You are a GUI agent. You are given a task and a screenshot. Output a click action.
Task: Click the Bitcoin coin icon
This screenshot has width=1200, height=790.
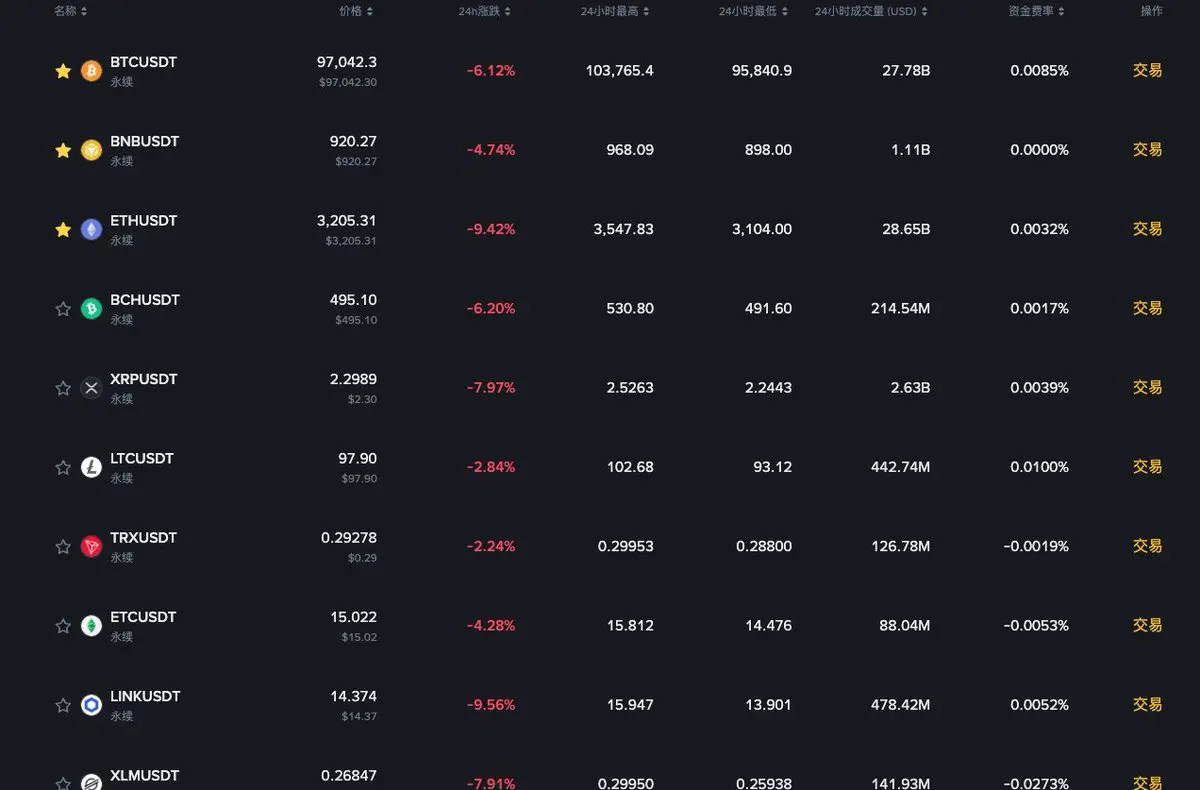91,71
